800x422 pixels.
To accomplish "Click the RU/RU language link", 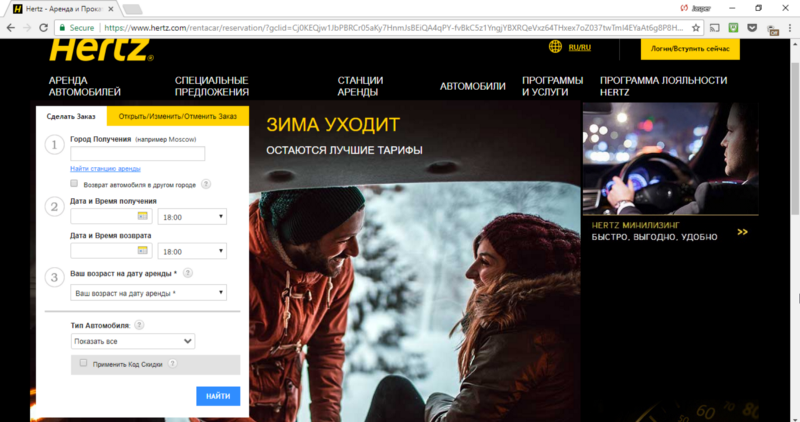I will (x=580, y=47).
